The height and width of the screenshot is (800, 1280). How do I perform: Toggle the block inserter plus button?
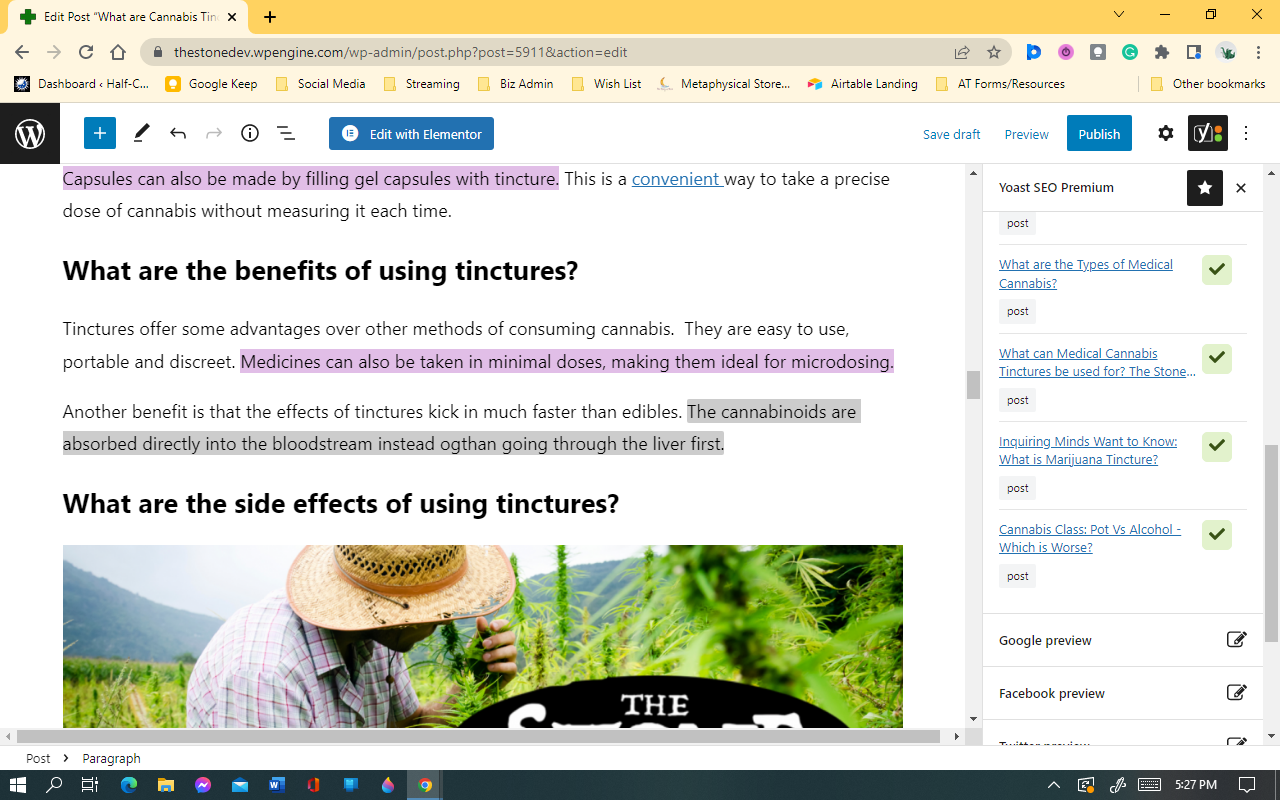100,133
